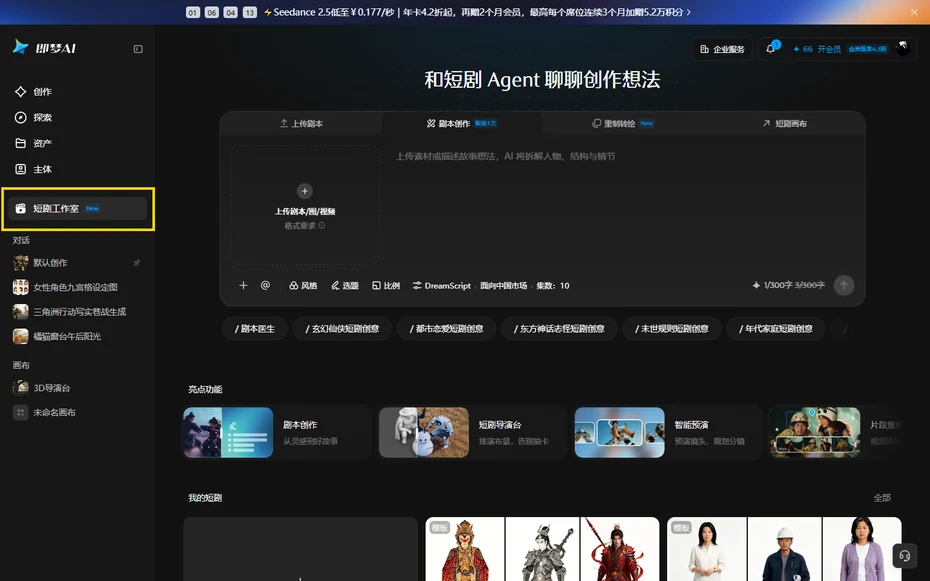Click the 66 credits balance
The image size is (930, 581).
(803, 49)
